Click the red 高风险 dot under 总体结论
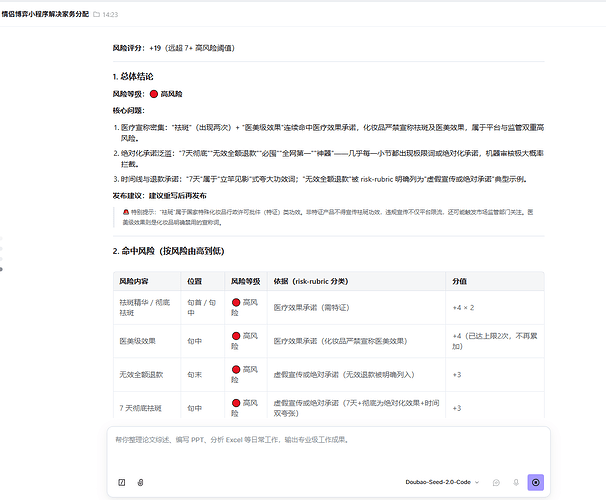This screenshot has height=500, width=606. (154, 94)
